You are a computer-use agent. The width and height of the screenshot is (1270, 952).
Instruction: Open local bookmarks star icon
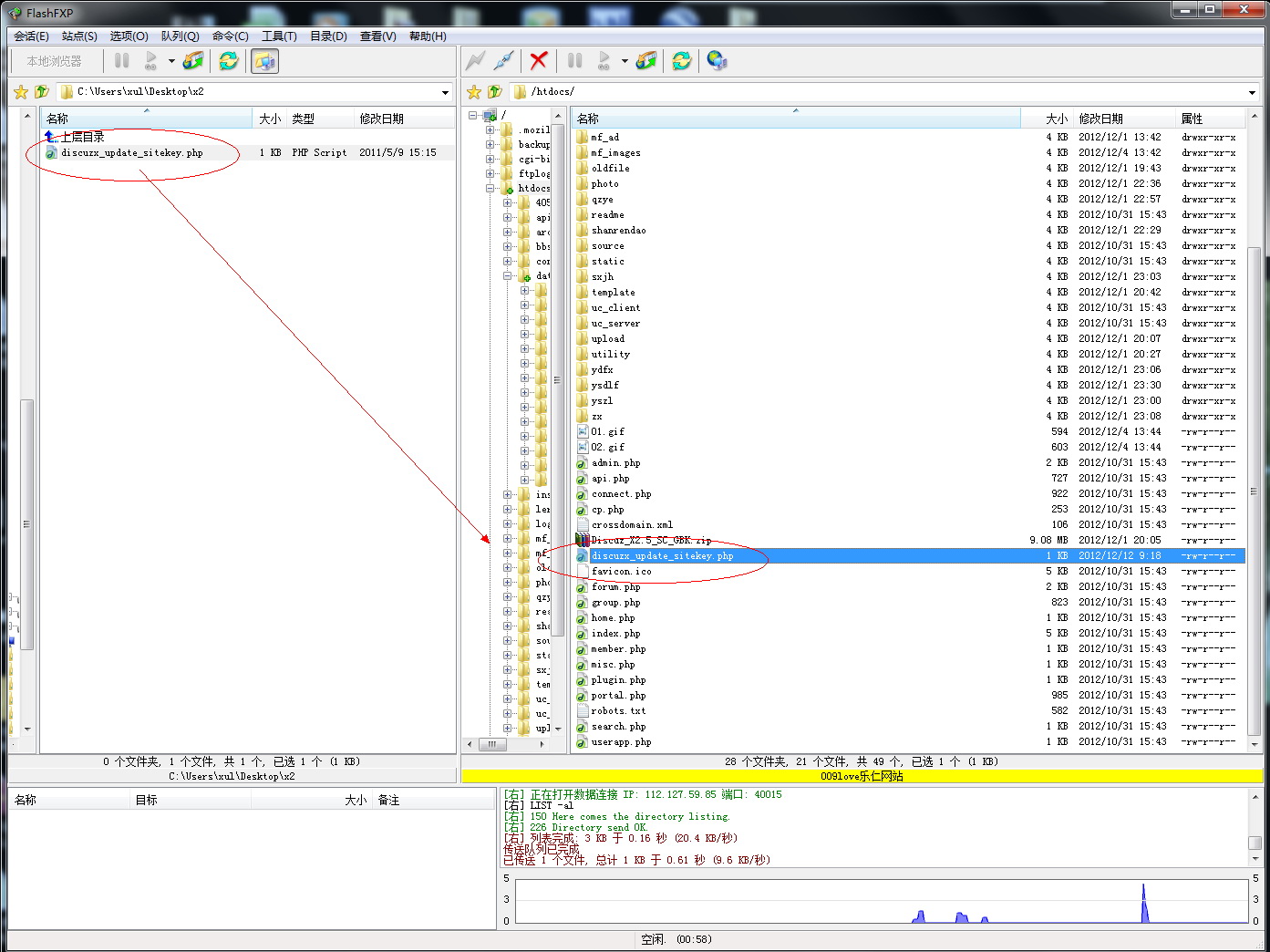[x=21, y=91]
